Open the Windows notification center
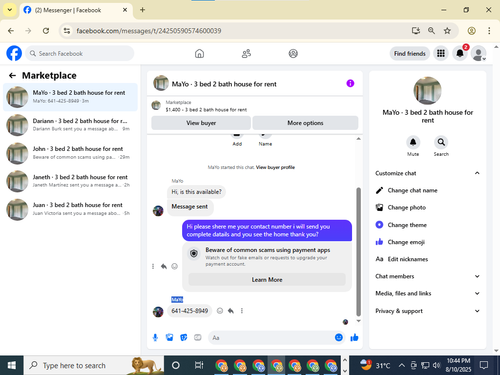Image resolution: width=500 pixels, height=375 pixels. coord(484,365)
